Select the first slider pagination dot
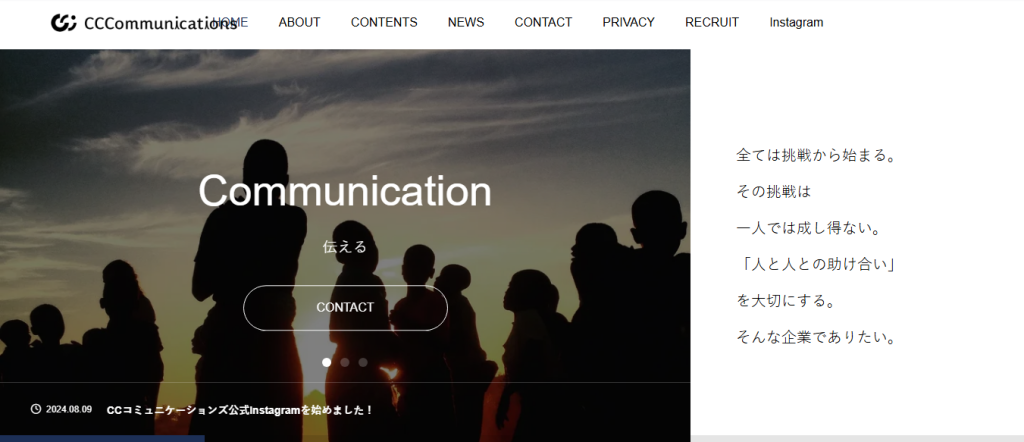 pos(327,362)
